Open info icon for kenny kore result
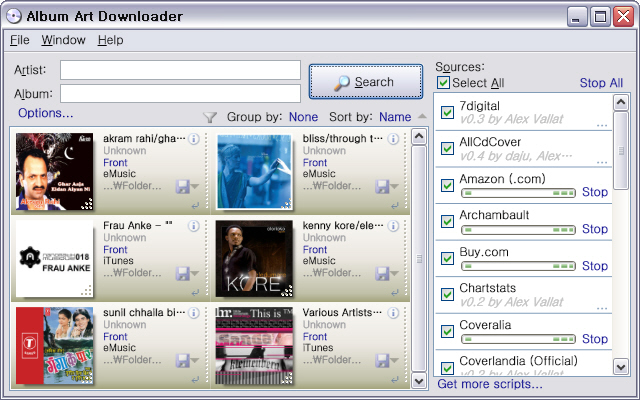Screen dimensions: 640x400 point(393,226)
